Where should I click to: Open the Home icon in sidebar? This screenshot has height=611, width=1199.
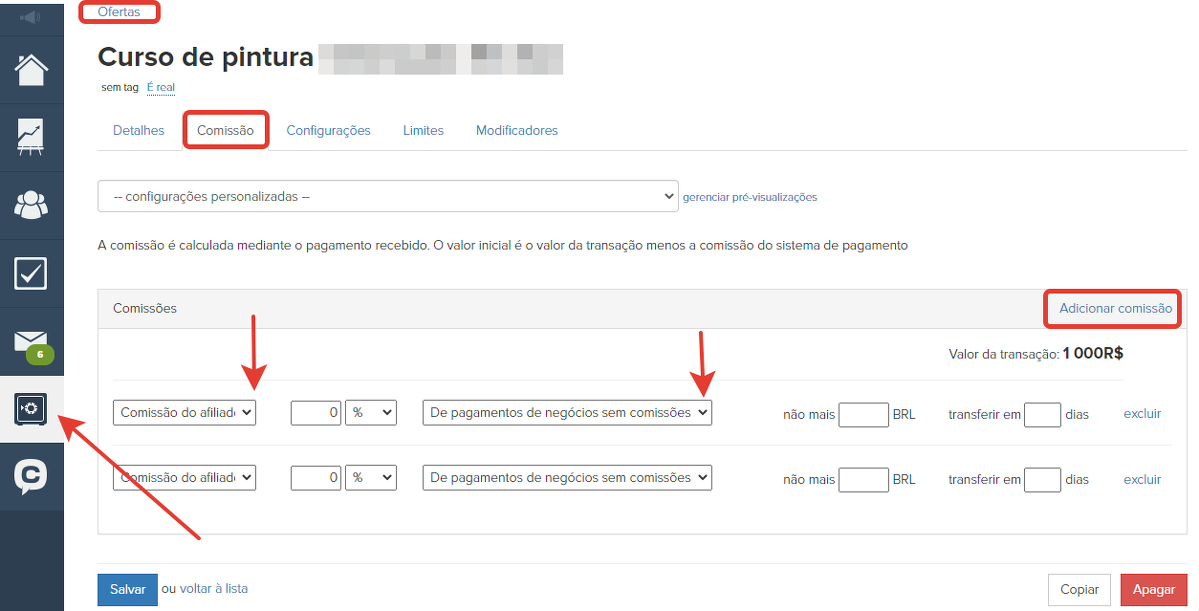coord(31,70)
